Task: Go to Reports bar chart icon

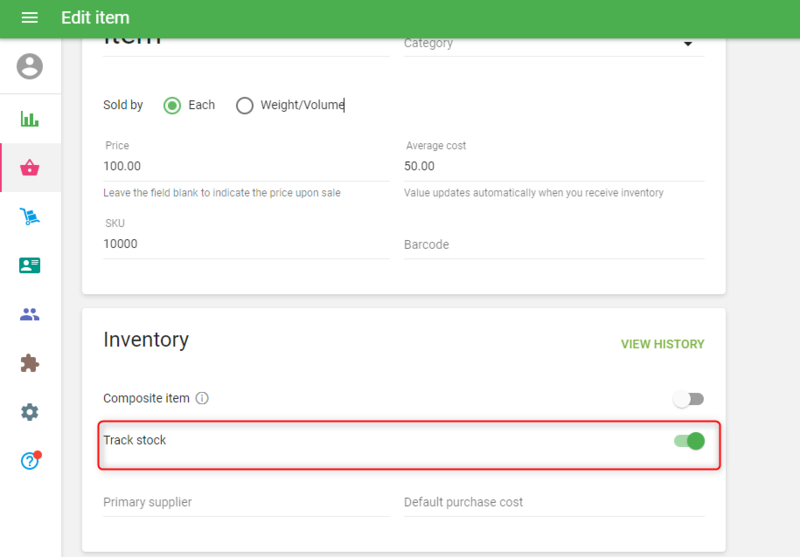Action: (x=30, y=119)
